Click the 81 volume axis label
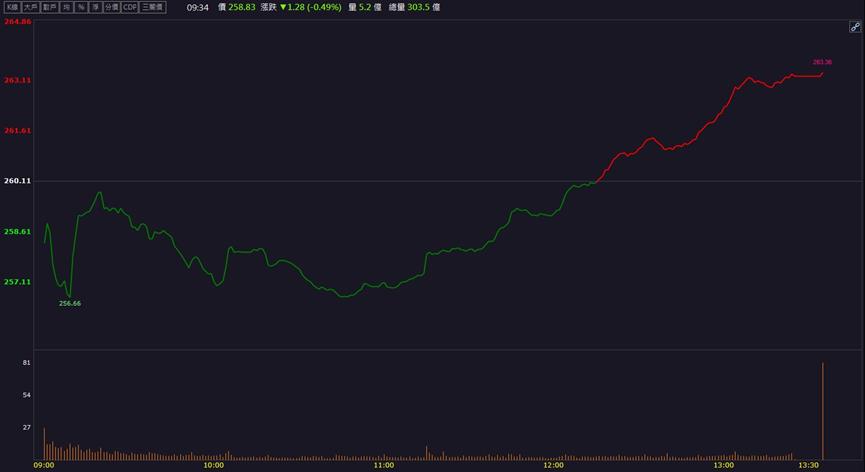This screenshot has width=865, height=472. click(x=26, y=363)
